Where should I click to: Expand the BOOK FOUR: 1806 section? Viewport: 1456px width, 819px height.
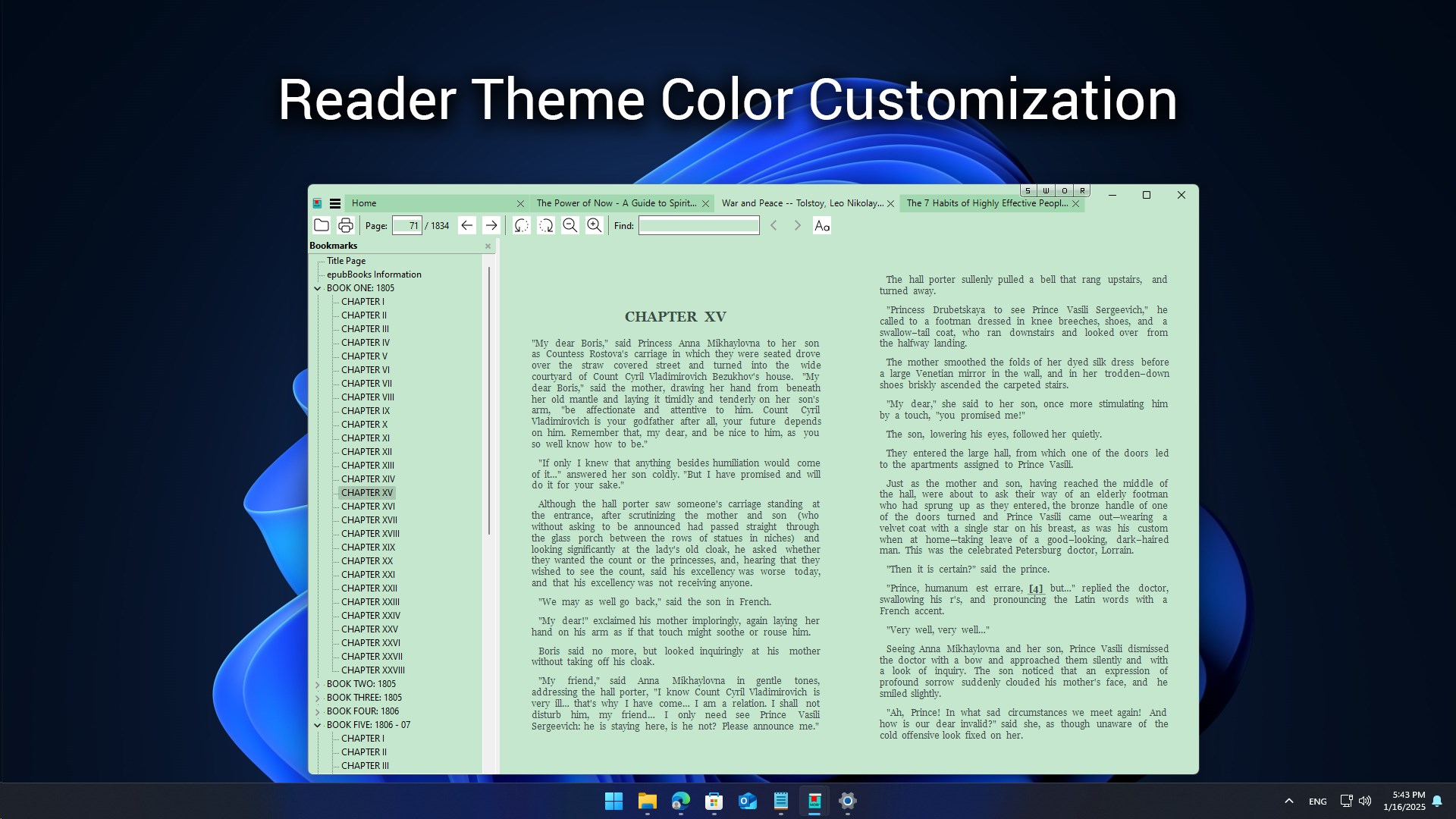(317, 711)
